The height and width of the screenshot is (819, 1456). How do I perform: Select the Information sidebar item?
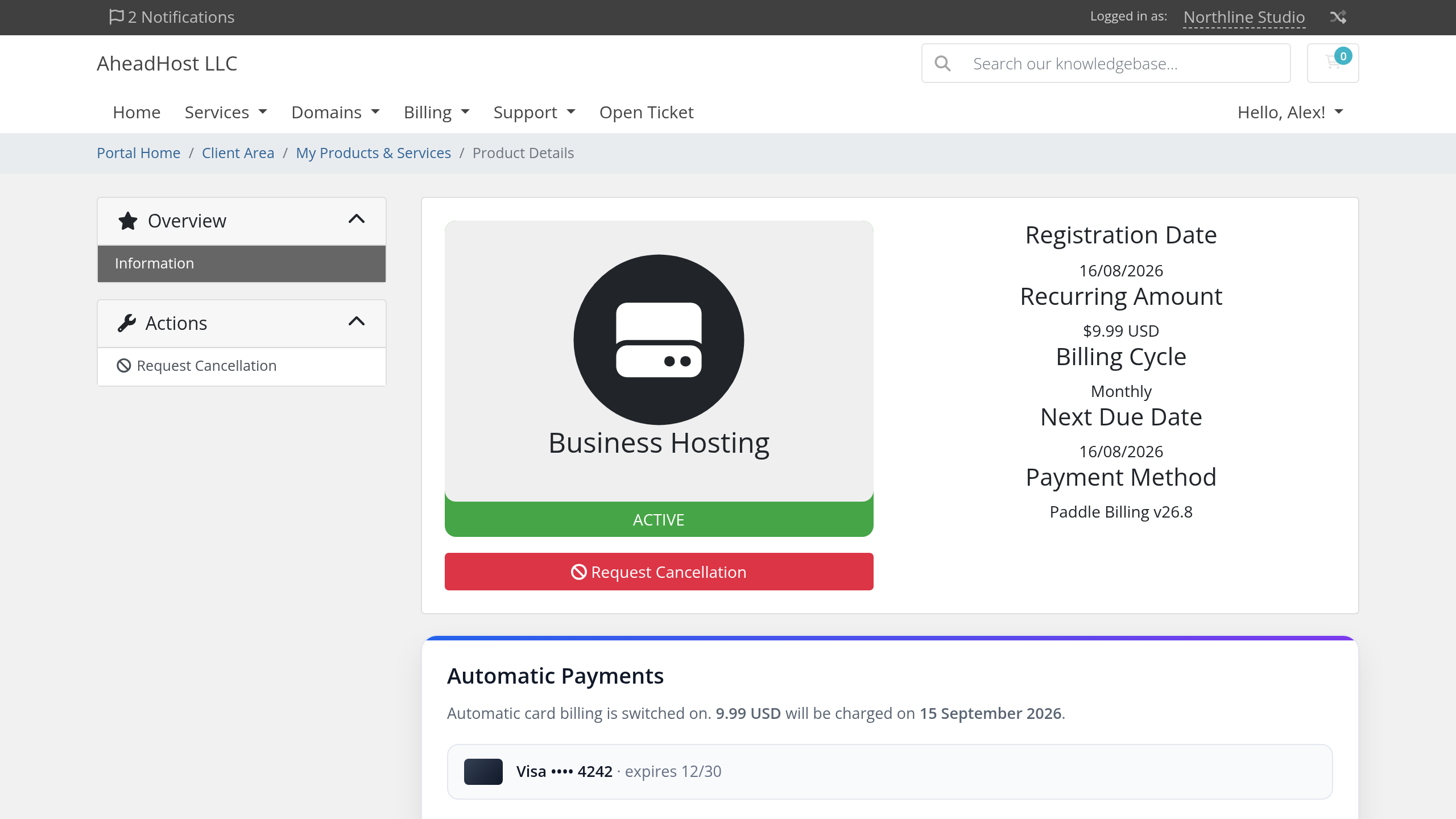point(242,263)
